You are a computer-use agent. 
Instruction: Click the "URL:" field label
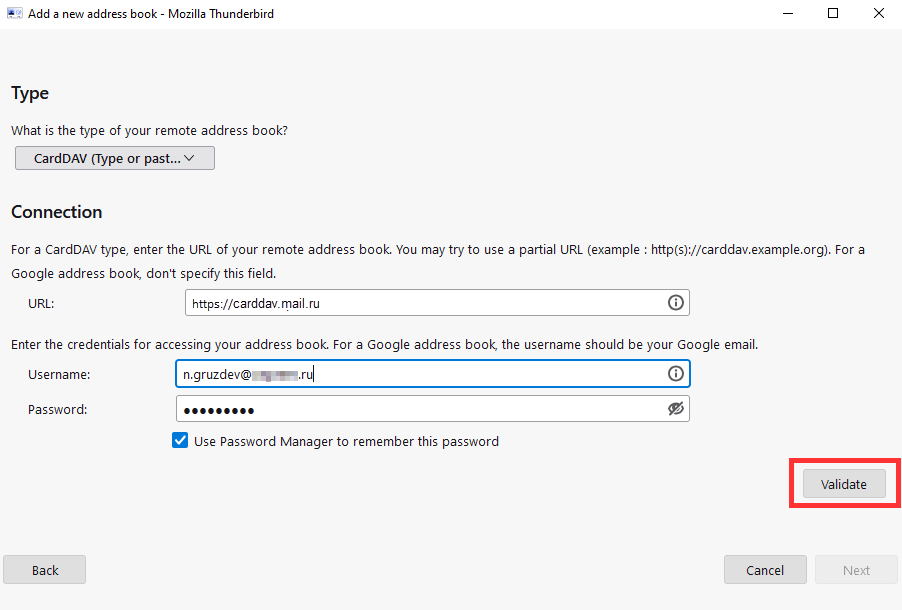43,303
